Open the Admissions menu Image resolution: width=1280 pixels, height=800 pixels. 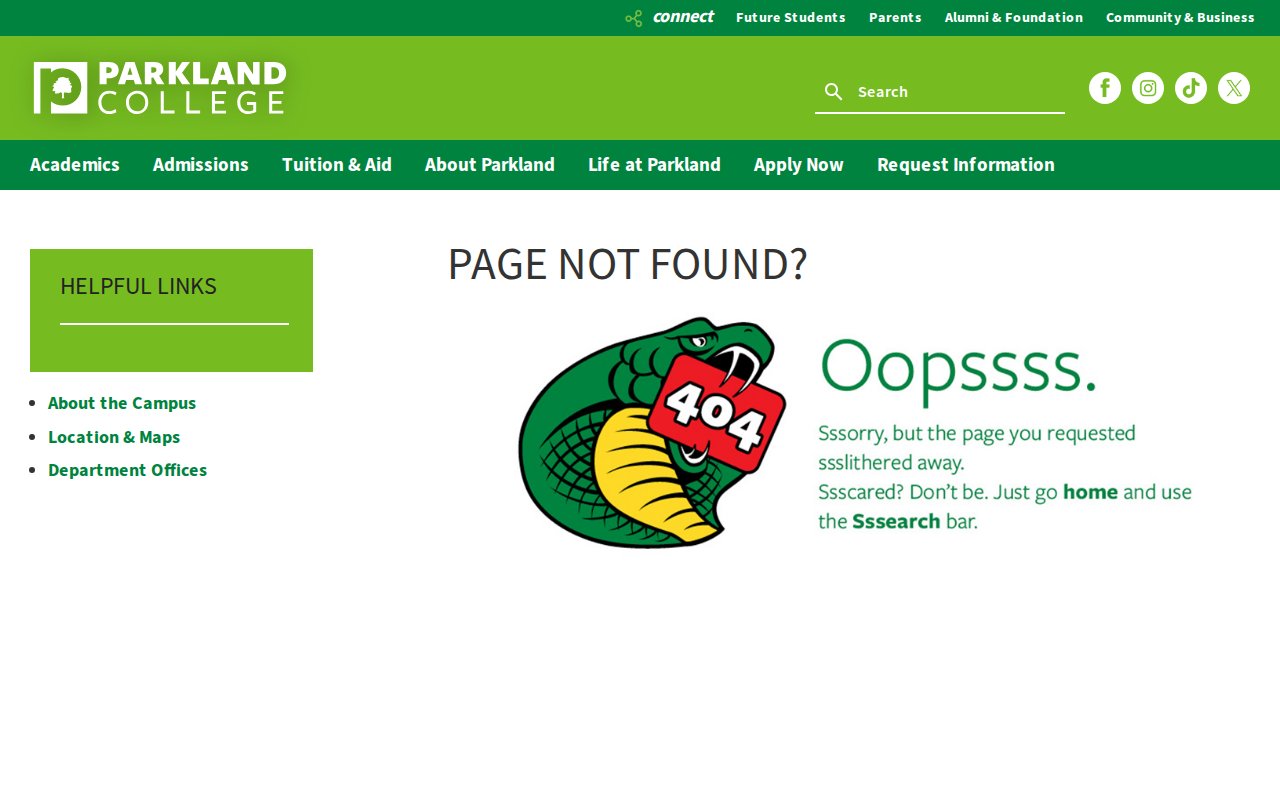coord(201,165)
